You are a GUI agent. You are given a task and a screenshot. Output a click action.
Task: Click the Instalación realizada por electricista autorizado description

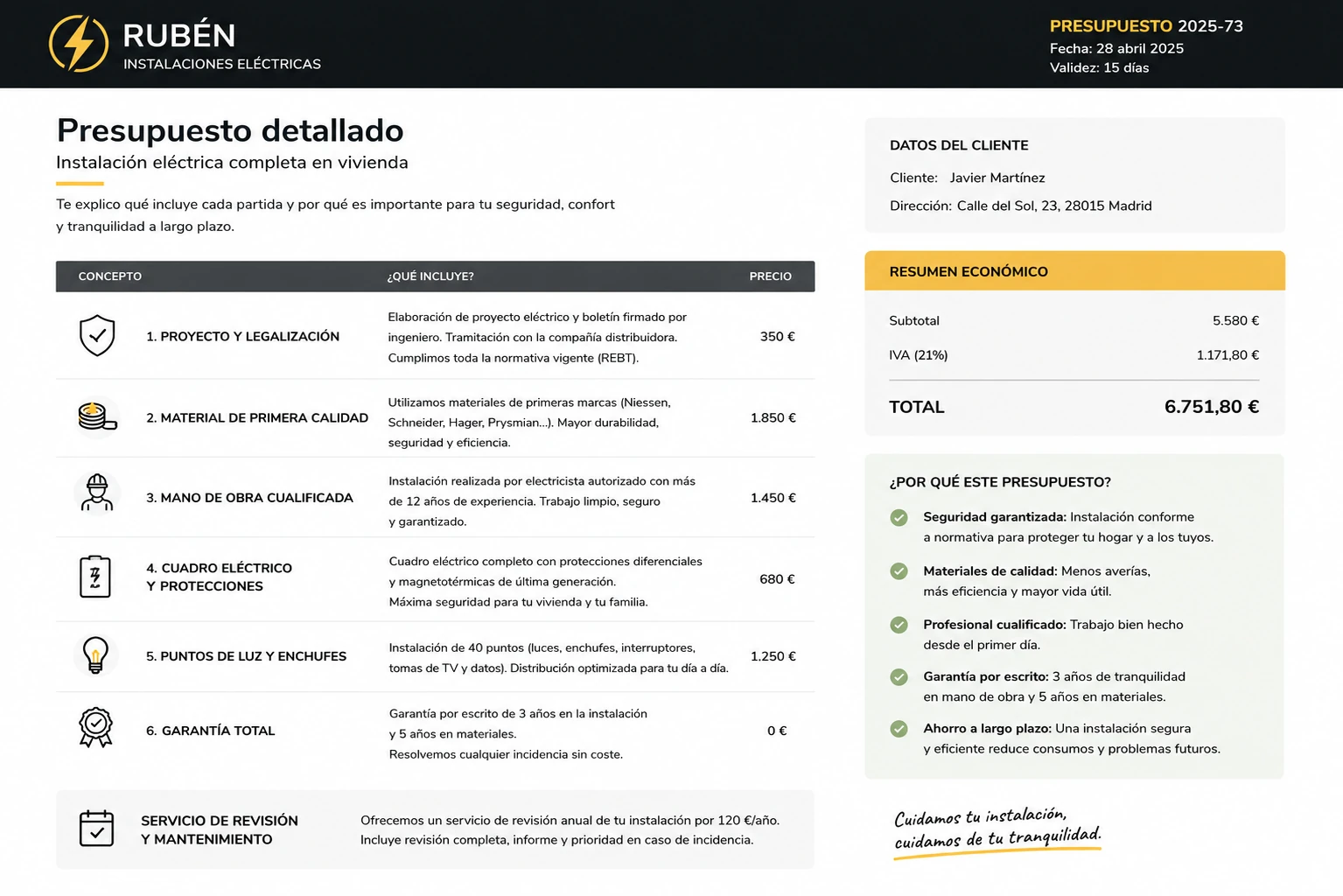coord(542,500)
